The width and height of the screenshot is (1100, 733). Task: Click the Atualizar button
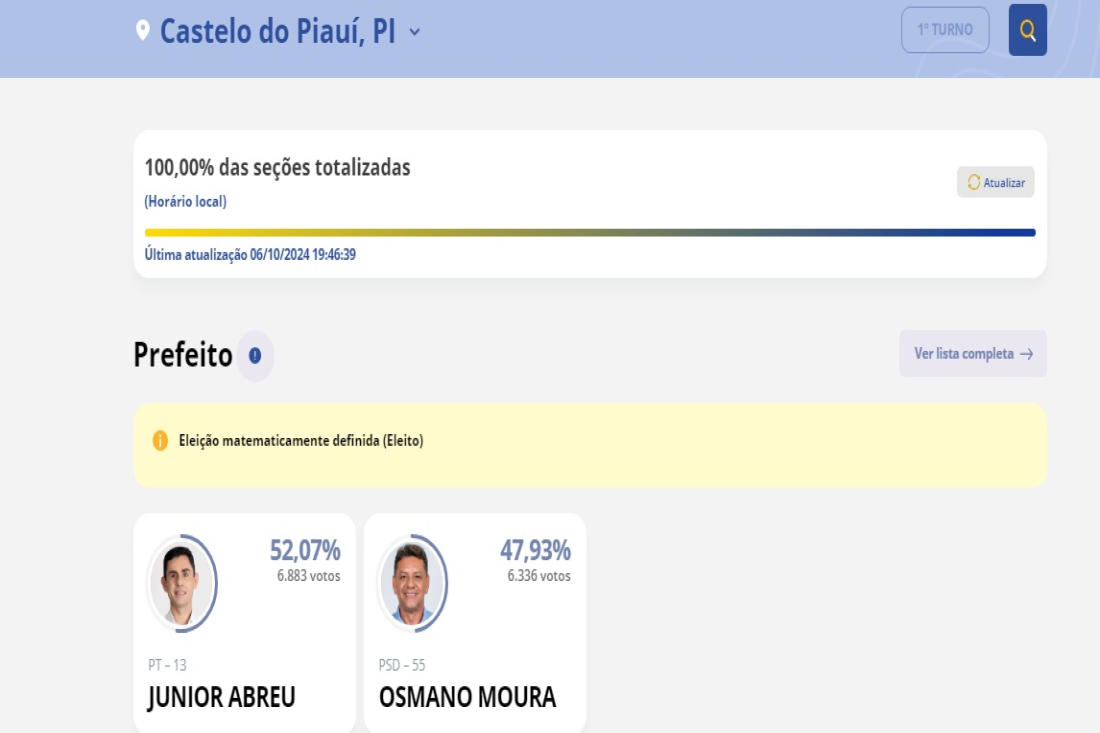(x=995, y=182)
